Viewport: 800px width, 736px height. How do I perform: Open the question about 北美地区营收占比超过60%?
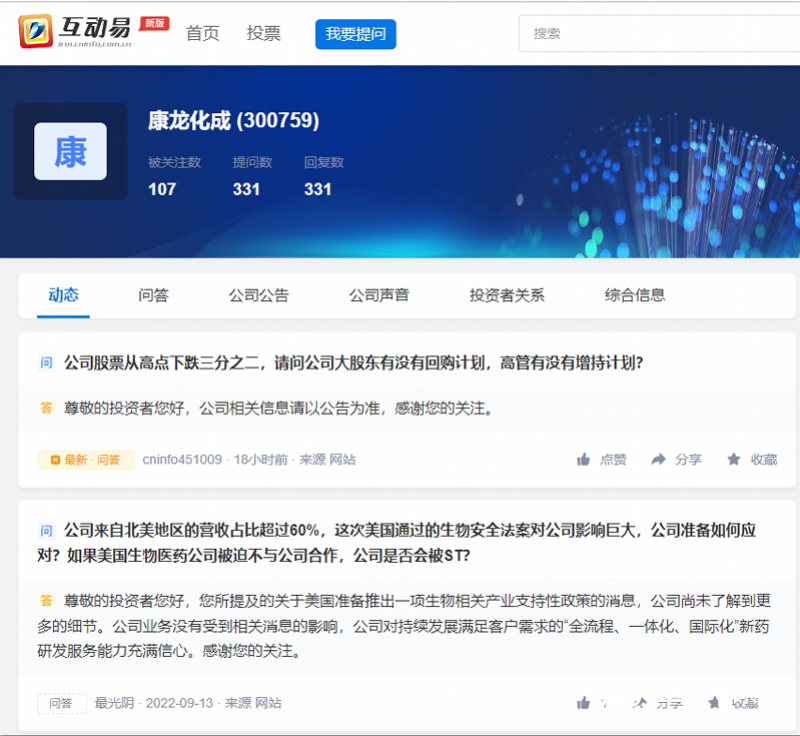pyautogui.click(x=396, y=543)
